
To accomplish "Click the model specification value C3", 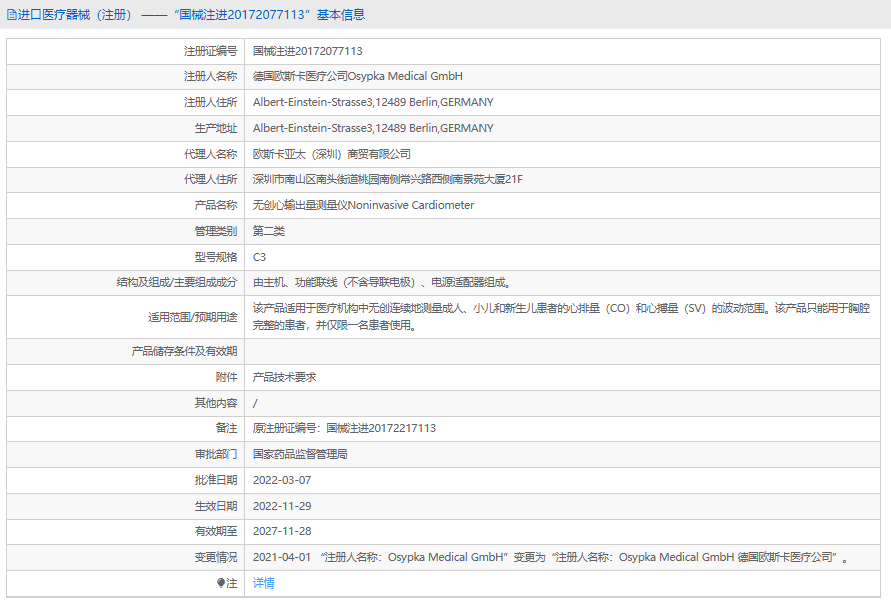I will (259, 257).
